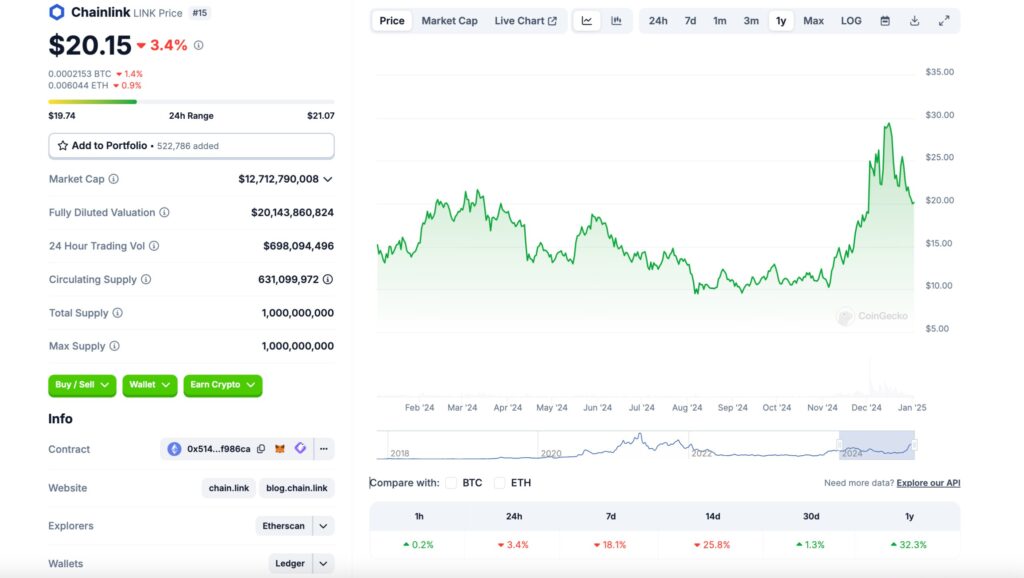Screen dimensions: 1024x578
Task: Switch to line chart view icon
Action: tap(587, 21)
